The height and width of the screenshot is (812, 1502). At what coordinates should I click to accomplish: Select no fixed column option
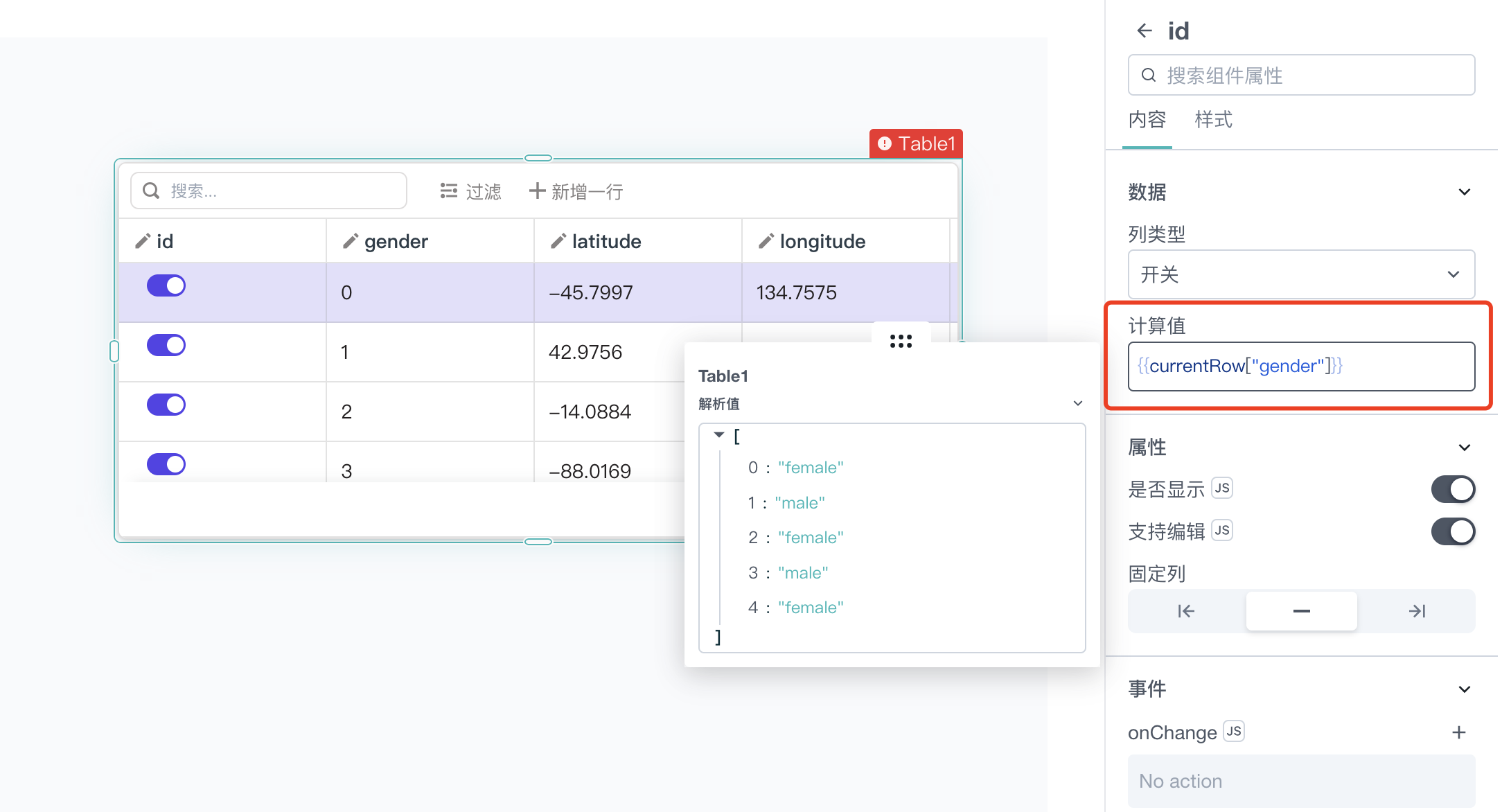tap(1301, 611)
